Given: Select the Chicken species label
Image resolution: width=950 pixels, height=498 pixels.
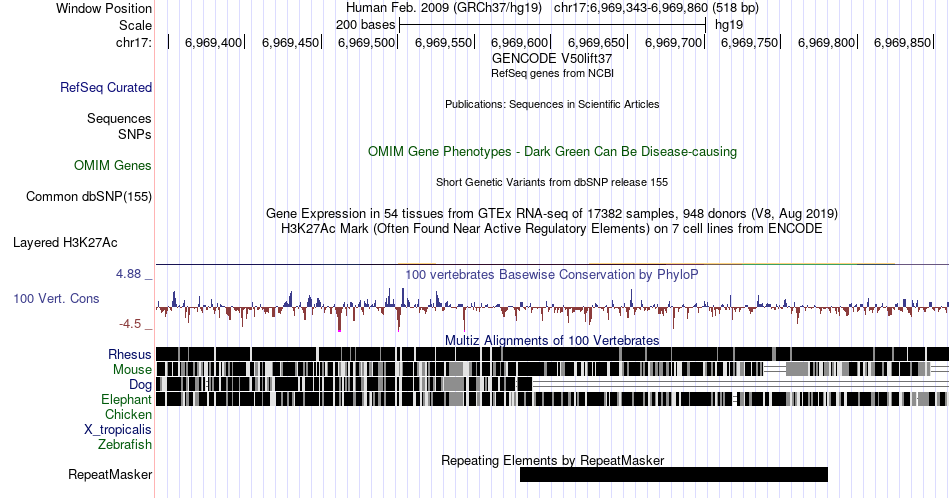Looking at the screenshot, I should coord(128,414).
